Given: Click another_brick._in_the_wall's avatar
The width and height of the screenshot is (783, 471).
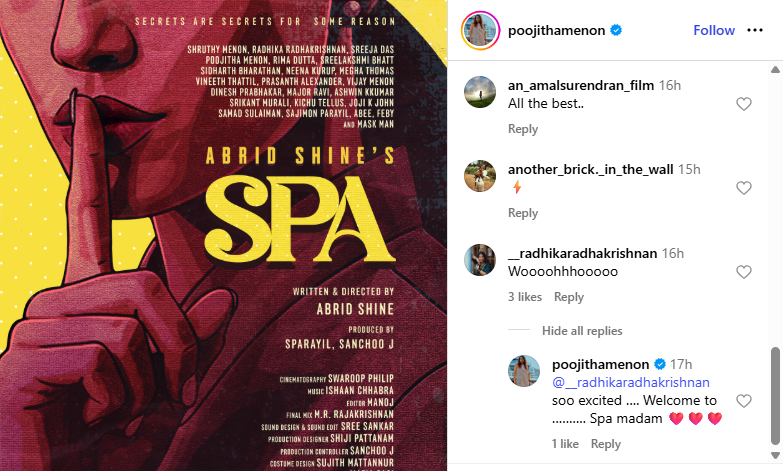Looking at the screenshot, I should (480, 176).
